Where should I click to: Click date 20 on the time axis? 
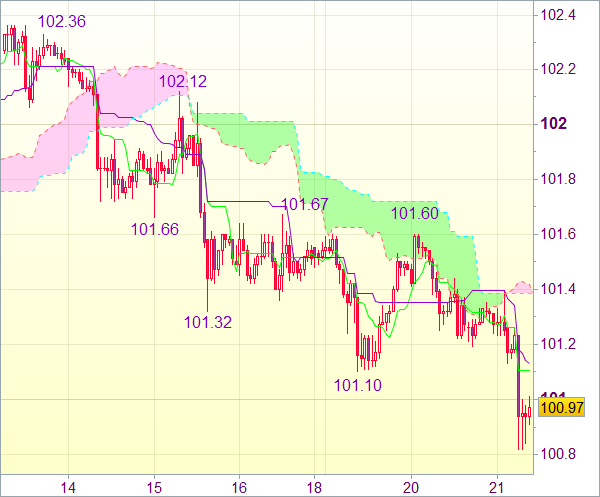coord(411,488)
